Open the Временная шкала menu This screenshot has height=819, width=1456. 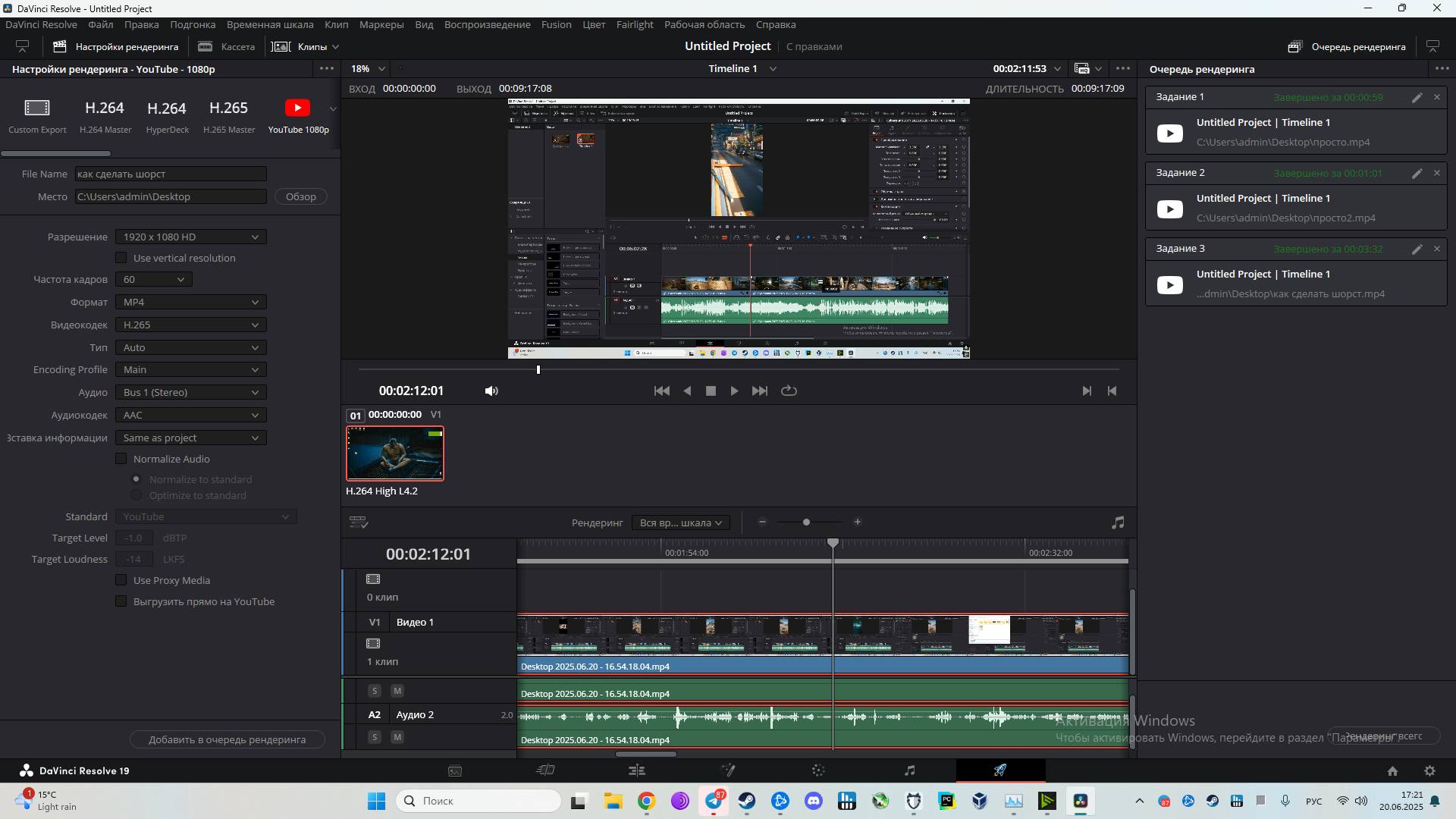pyautogui.click(x=270, y=24)
